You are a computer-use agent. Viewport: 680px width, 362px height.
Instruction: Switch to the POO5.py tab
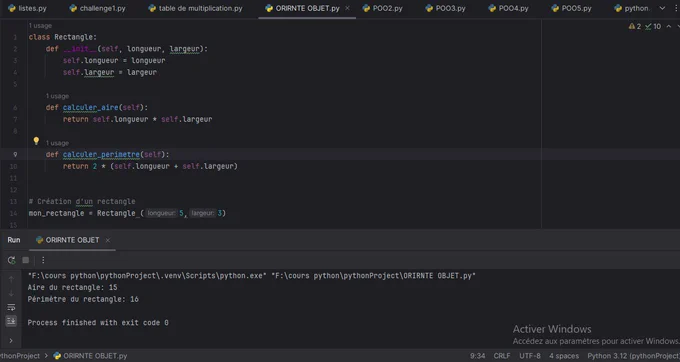click(x=571, y=8)
